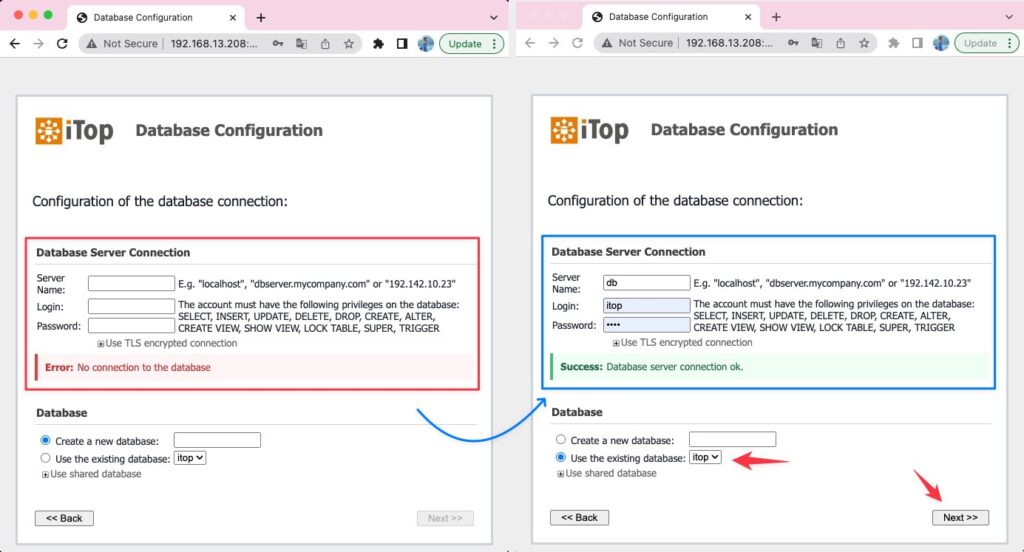
Task: Click the translate icon in left address bar
Action: pos(301,44)
